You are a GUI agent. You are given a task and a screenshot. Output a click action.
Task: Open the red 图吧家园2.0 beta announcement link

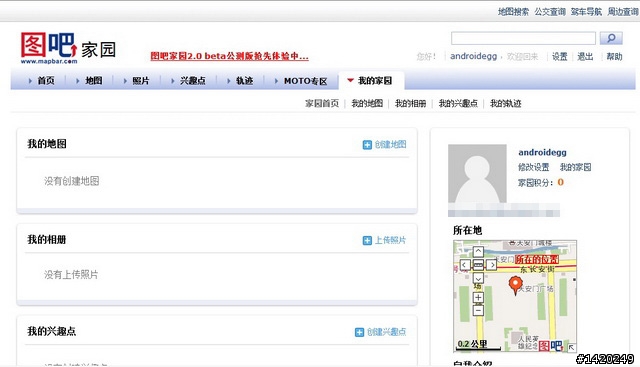point(229,56)
